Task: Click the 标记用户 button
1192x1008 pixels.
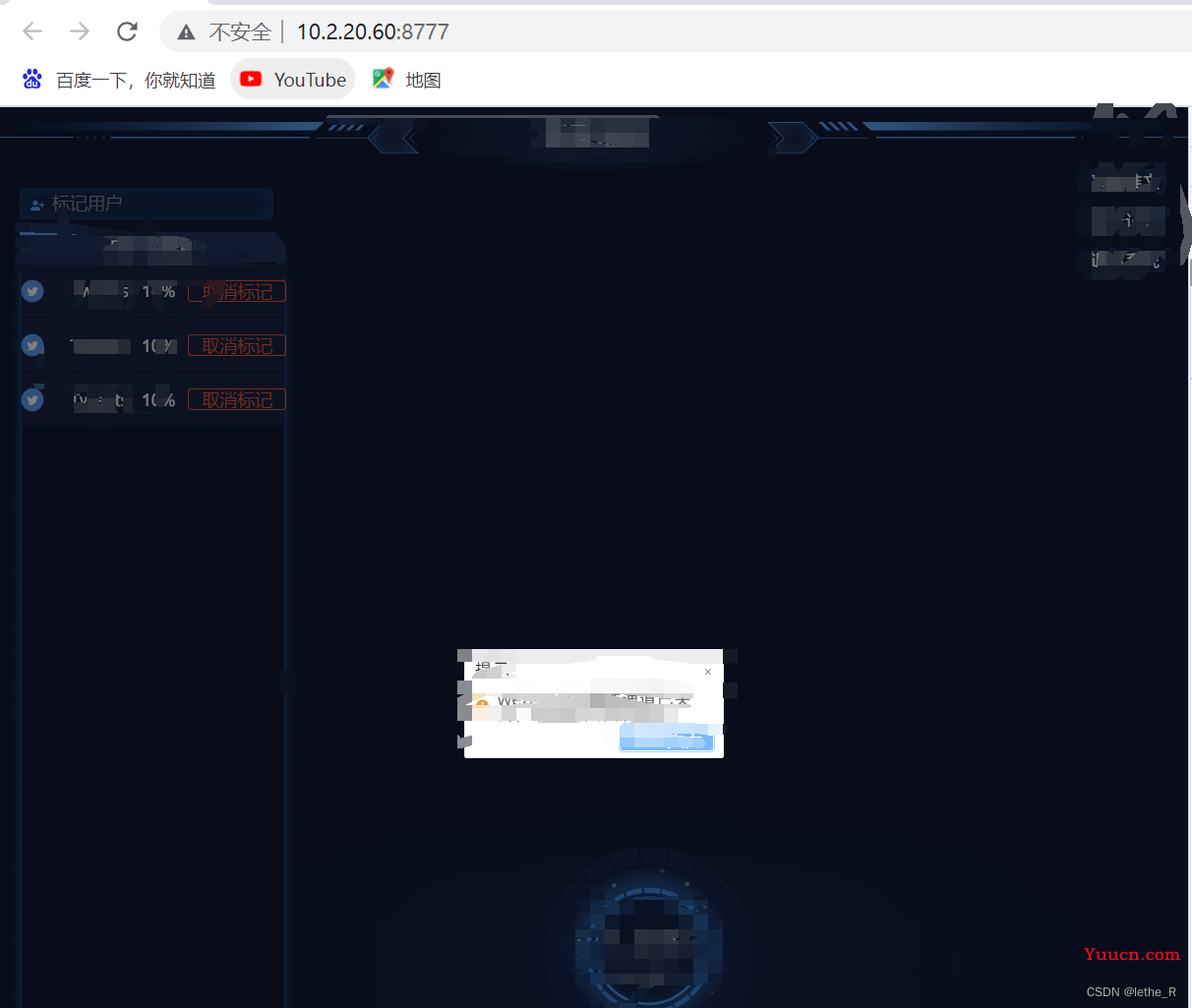Action: (x=147, y=204)
